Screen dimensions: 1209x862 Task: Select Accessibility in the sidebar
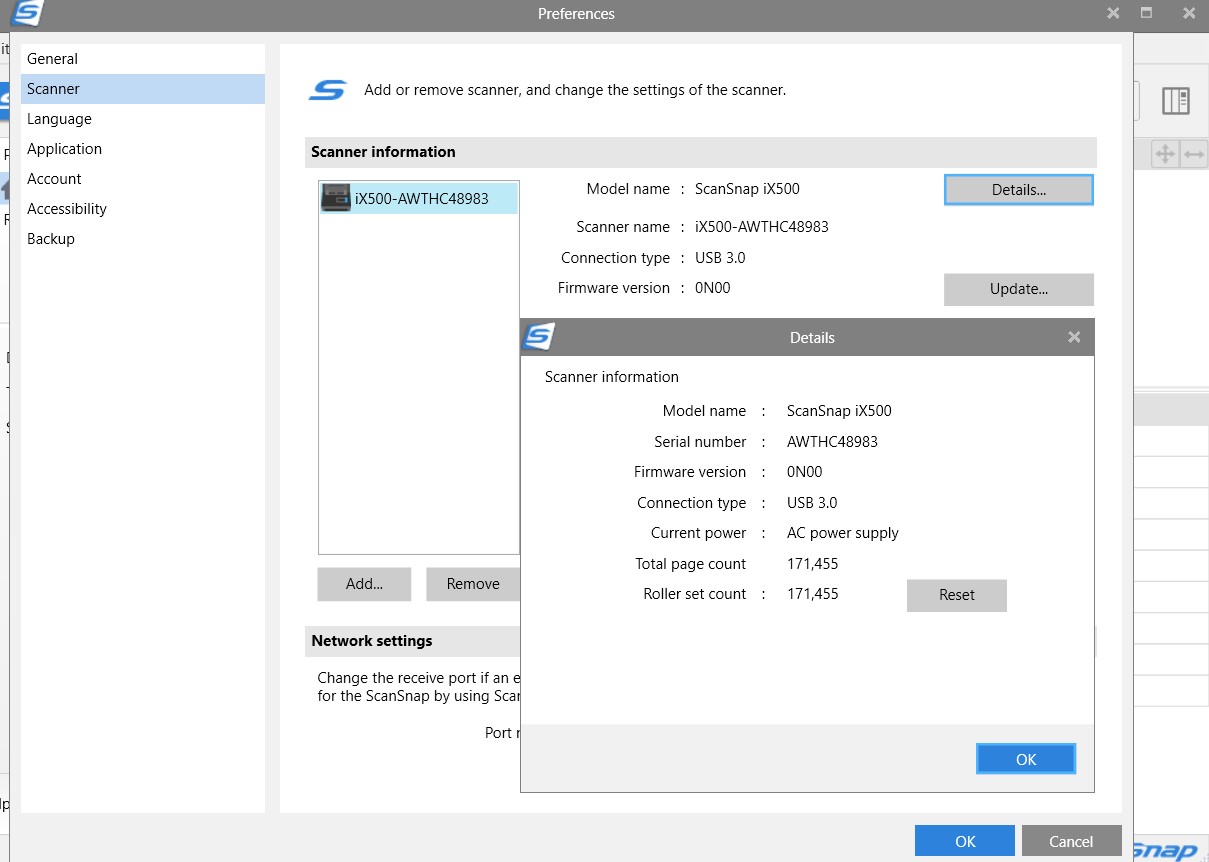pos(67,209)
